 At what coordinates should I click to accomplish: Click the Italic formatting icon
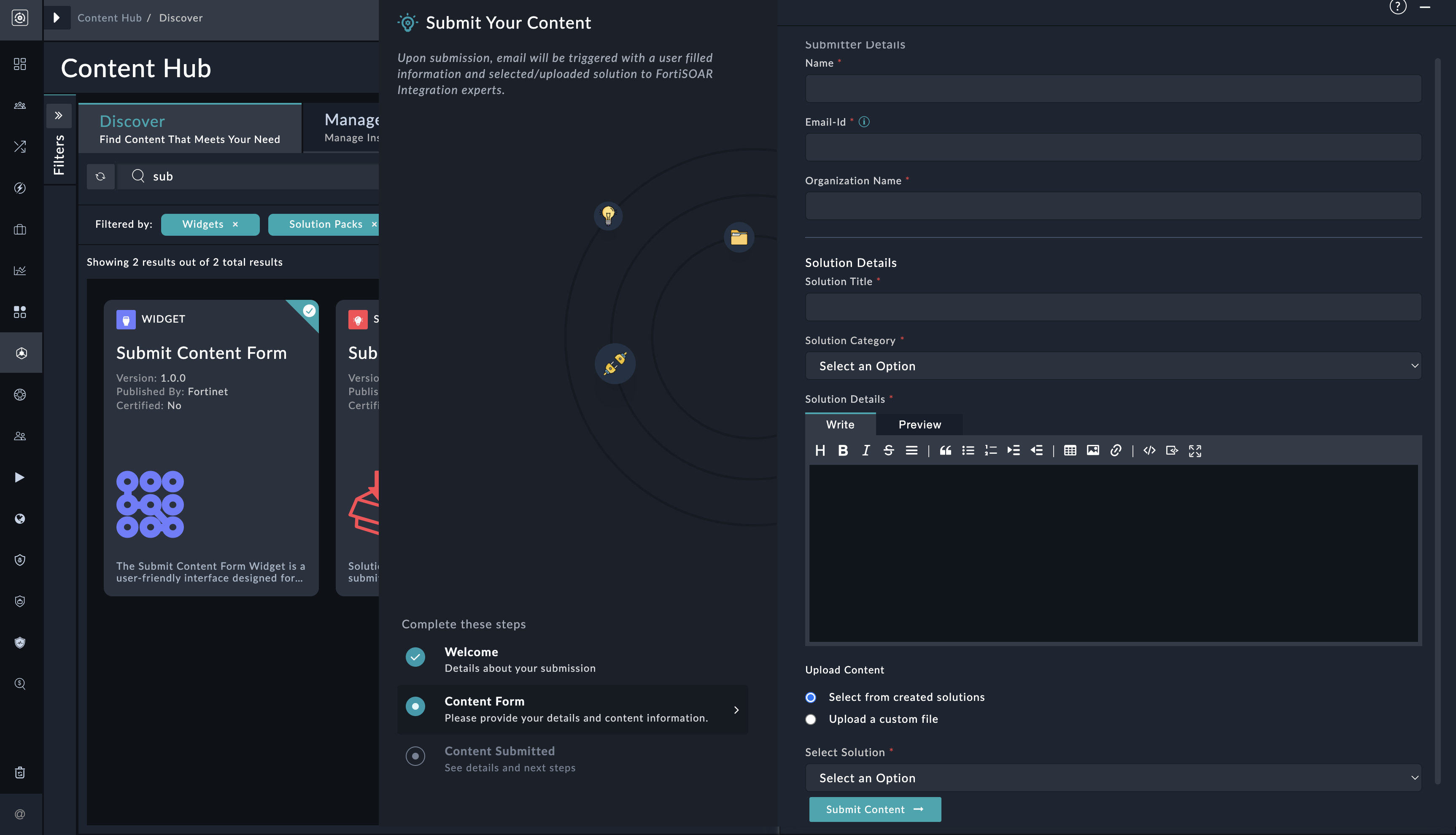(866, 451)
